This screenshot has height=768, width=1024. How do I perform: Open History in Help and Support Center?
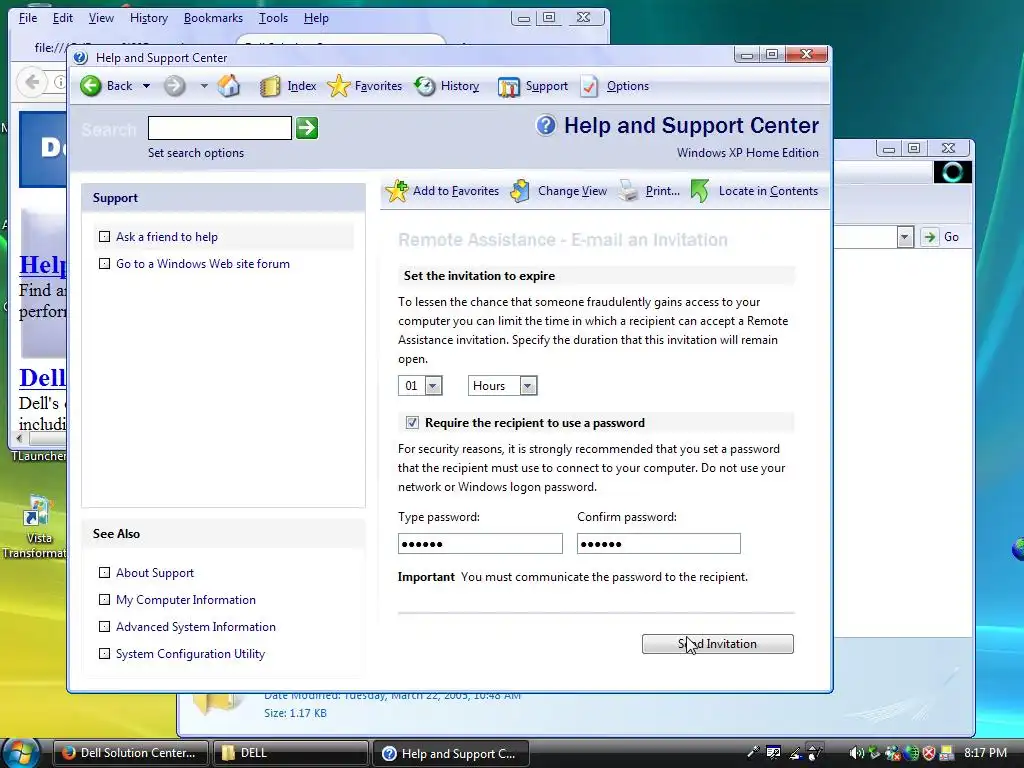pos(447,86)
